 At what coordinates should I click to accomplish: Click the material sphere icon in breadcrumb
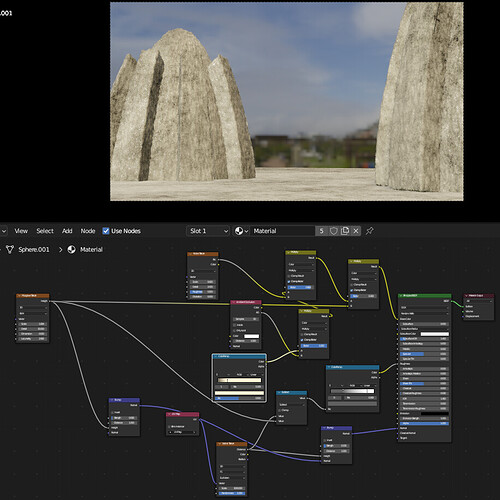click(71, 250)
